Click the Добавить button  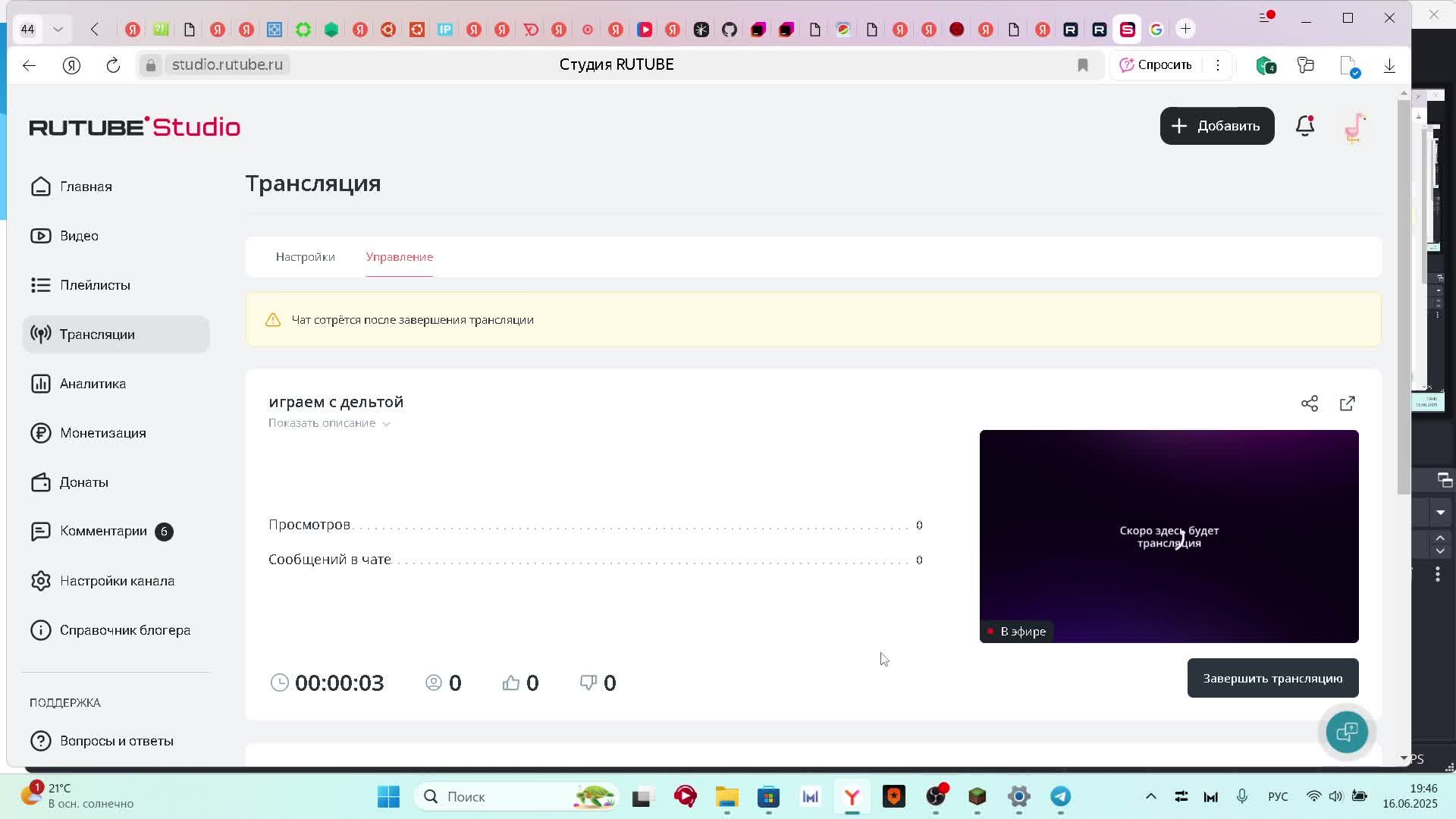click(1217, 126)
